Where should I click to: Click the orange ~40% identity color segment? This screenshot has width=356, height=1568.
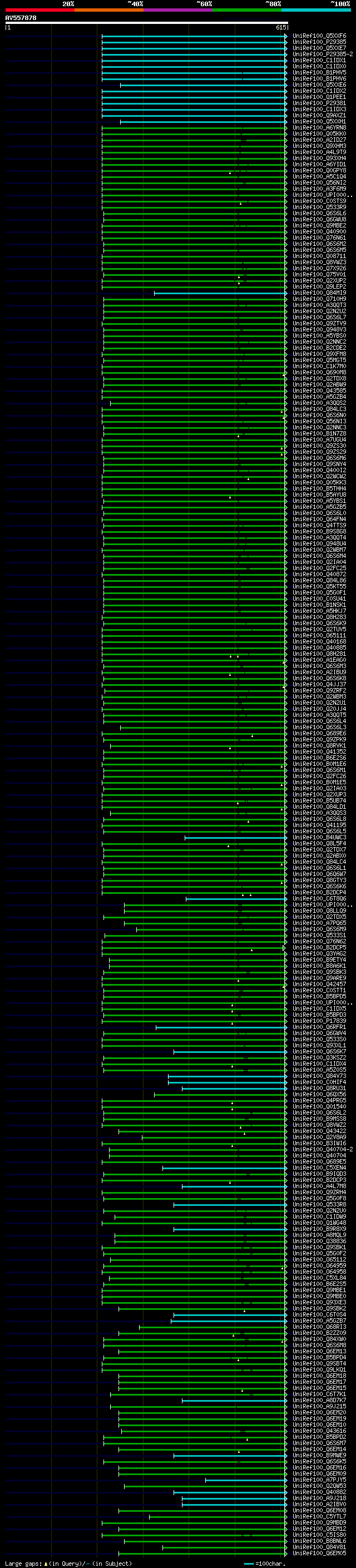109,10
